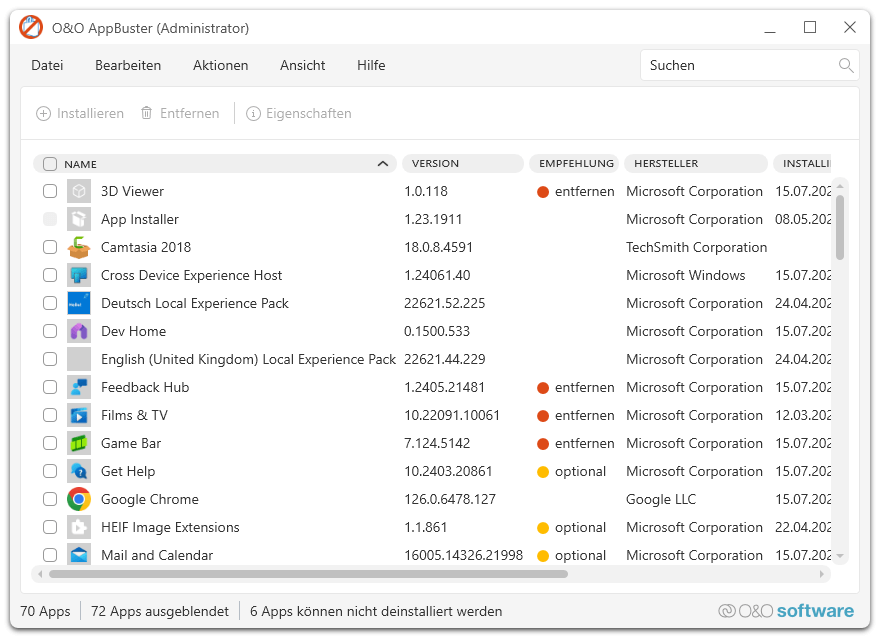880x638 pixels.
Task: Open the Aktionen menu
Action: click(x=221, y=66)
